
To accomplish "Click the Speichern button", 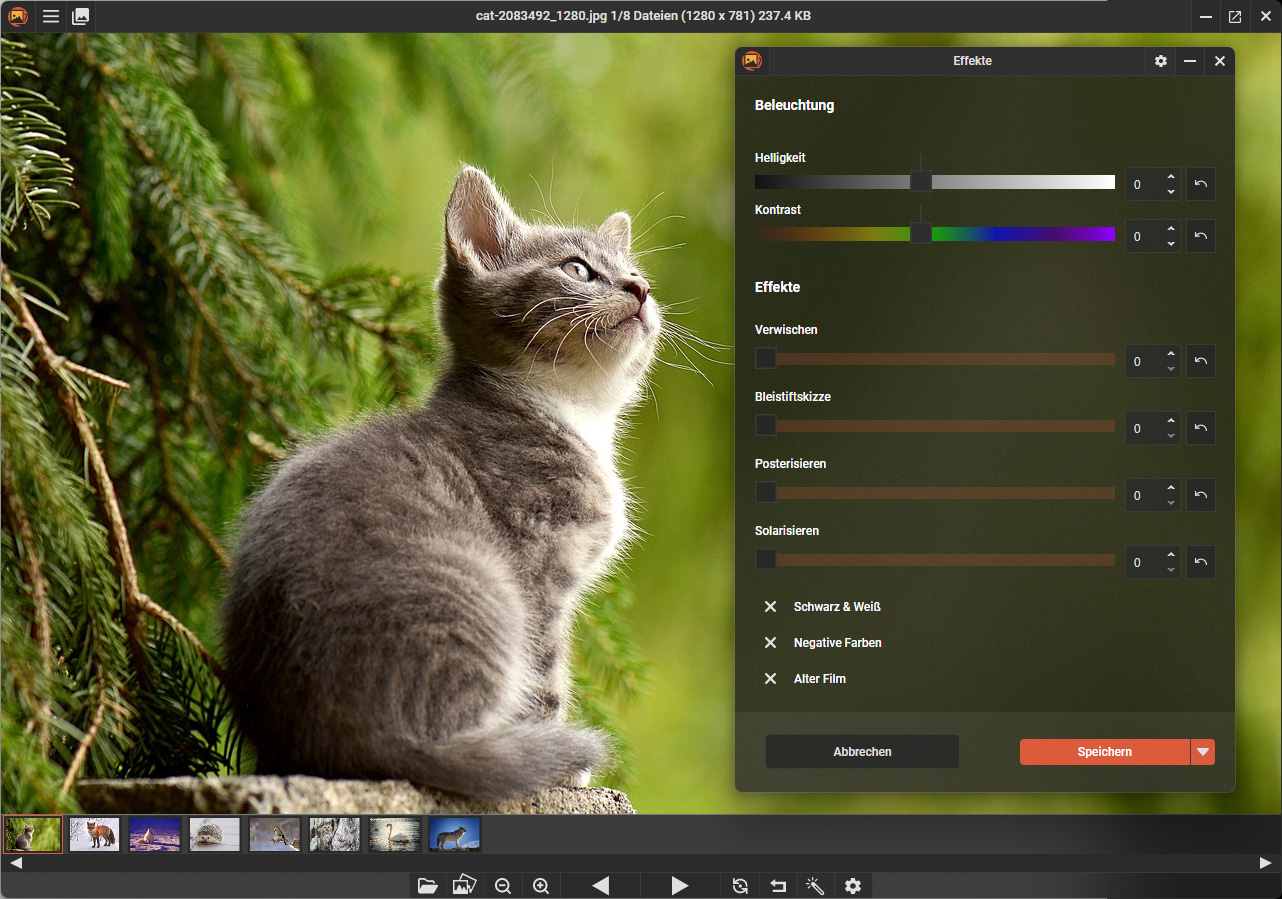I will click(1104, 752).
